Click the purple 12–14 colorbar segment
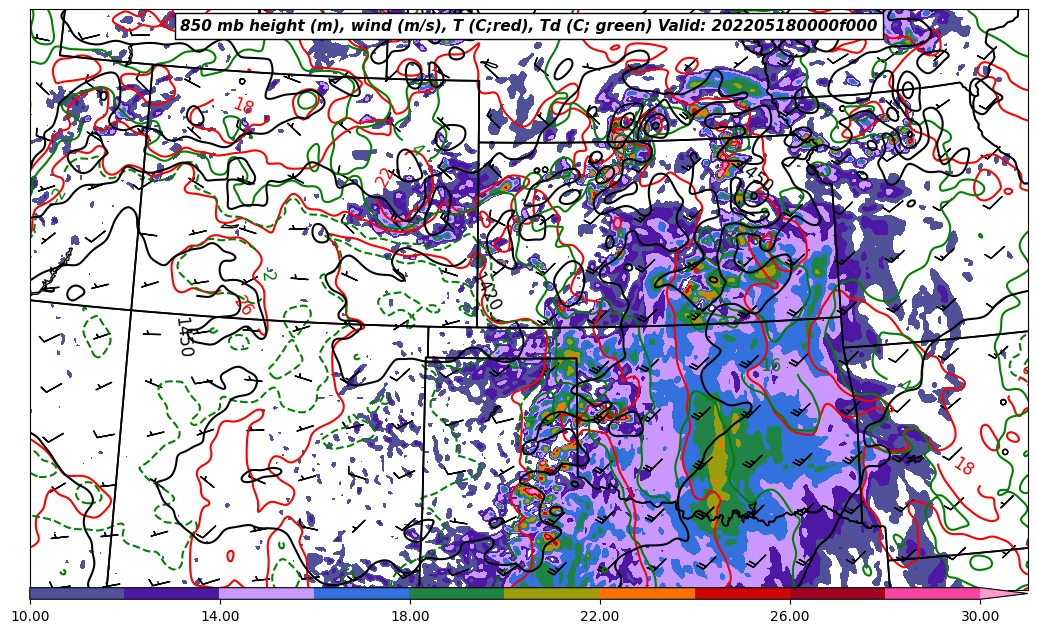This screenshot has width=1037, height=633. coord(171,593)
